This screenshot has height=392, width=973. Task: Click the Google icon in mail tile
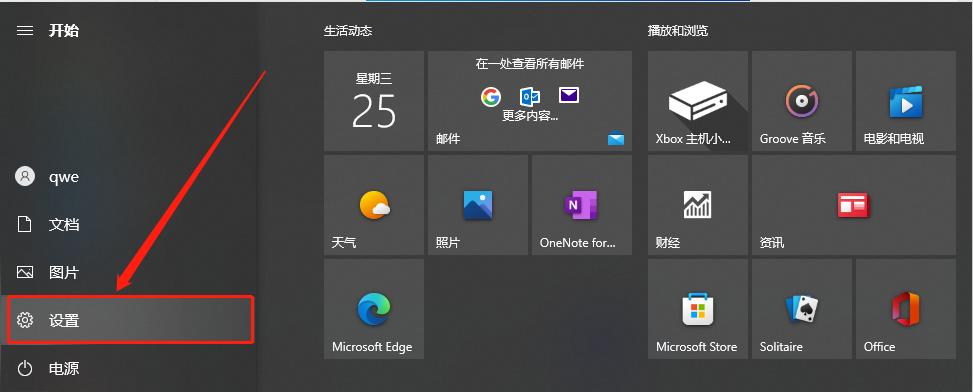[x=490, y=96]
